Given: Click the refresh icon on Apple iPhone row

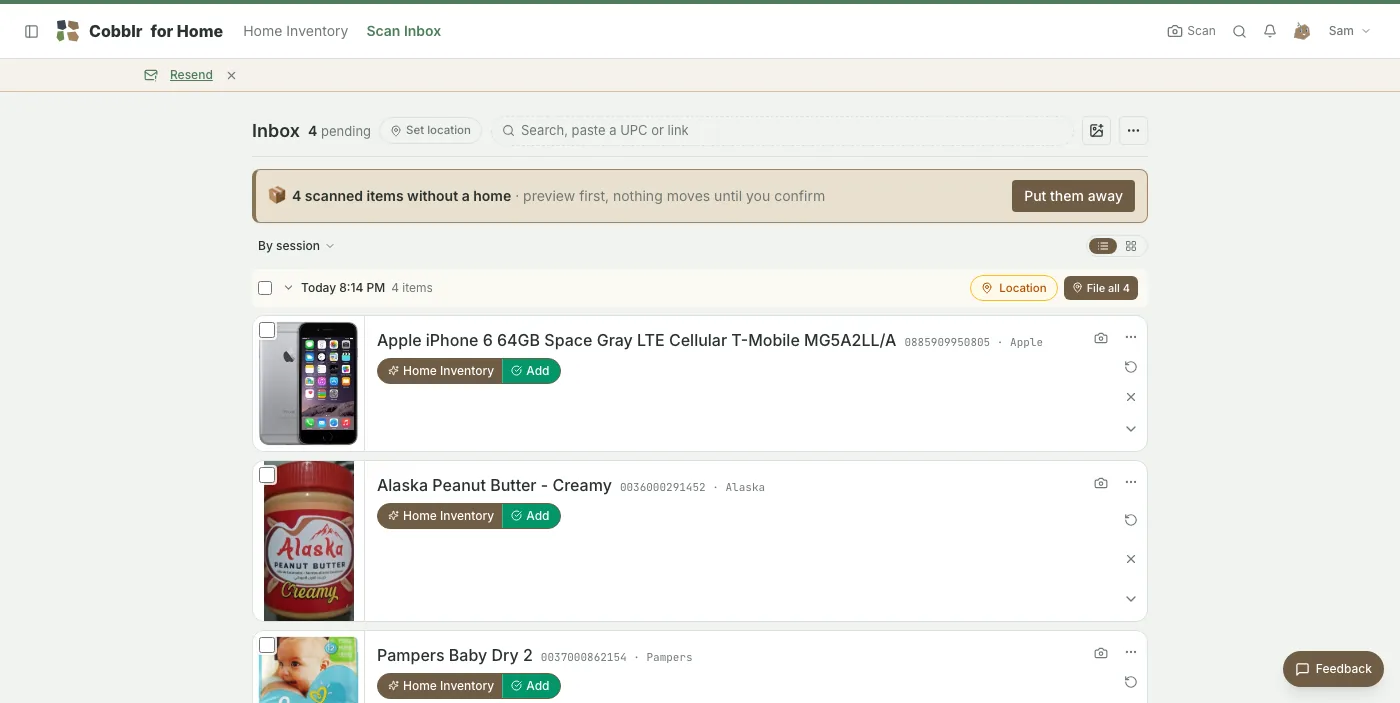Looking at the screenshot, I should click(1131, 367).
